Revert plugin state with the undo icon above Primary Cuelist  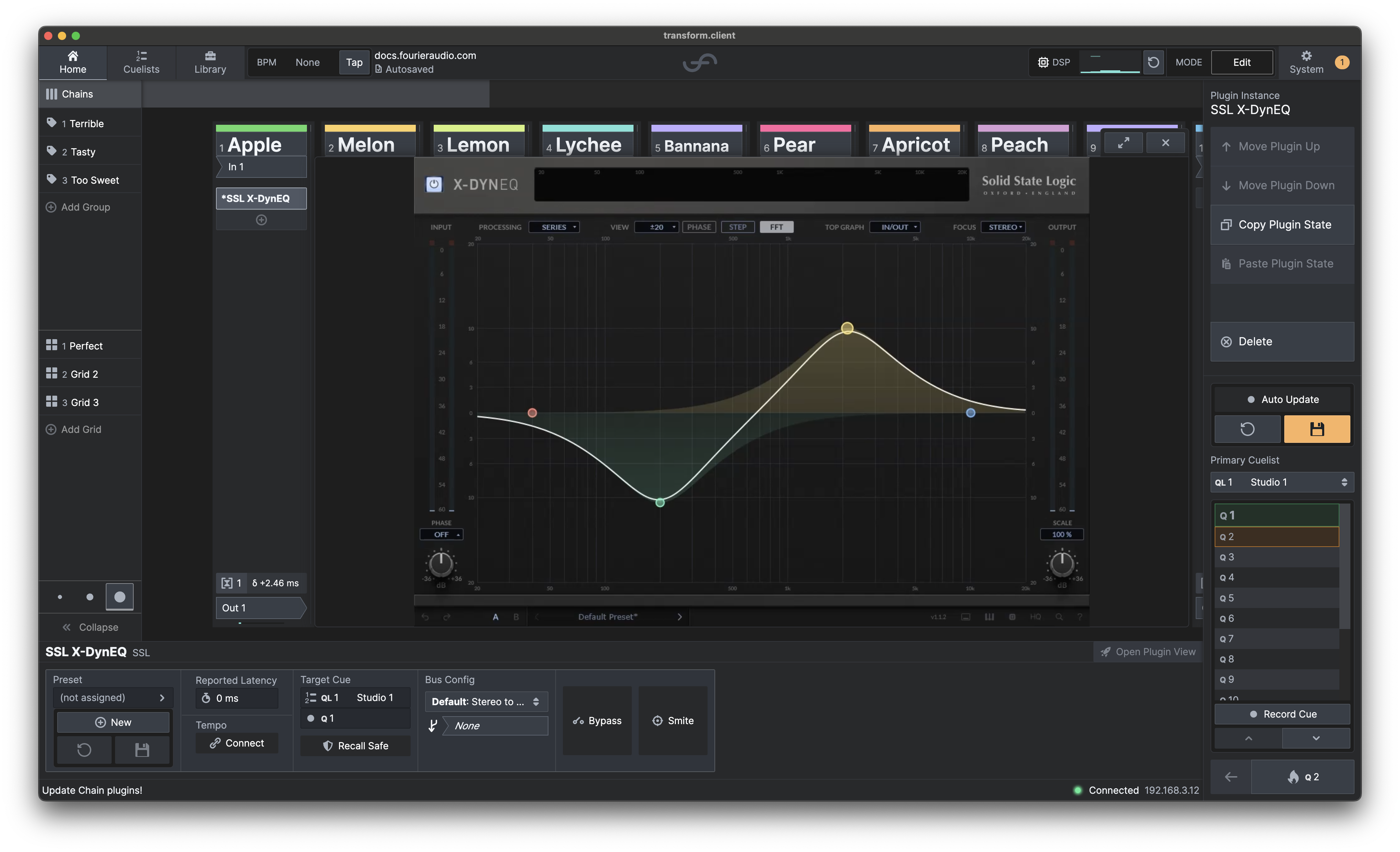click(1247, 428)
